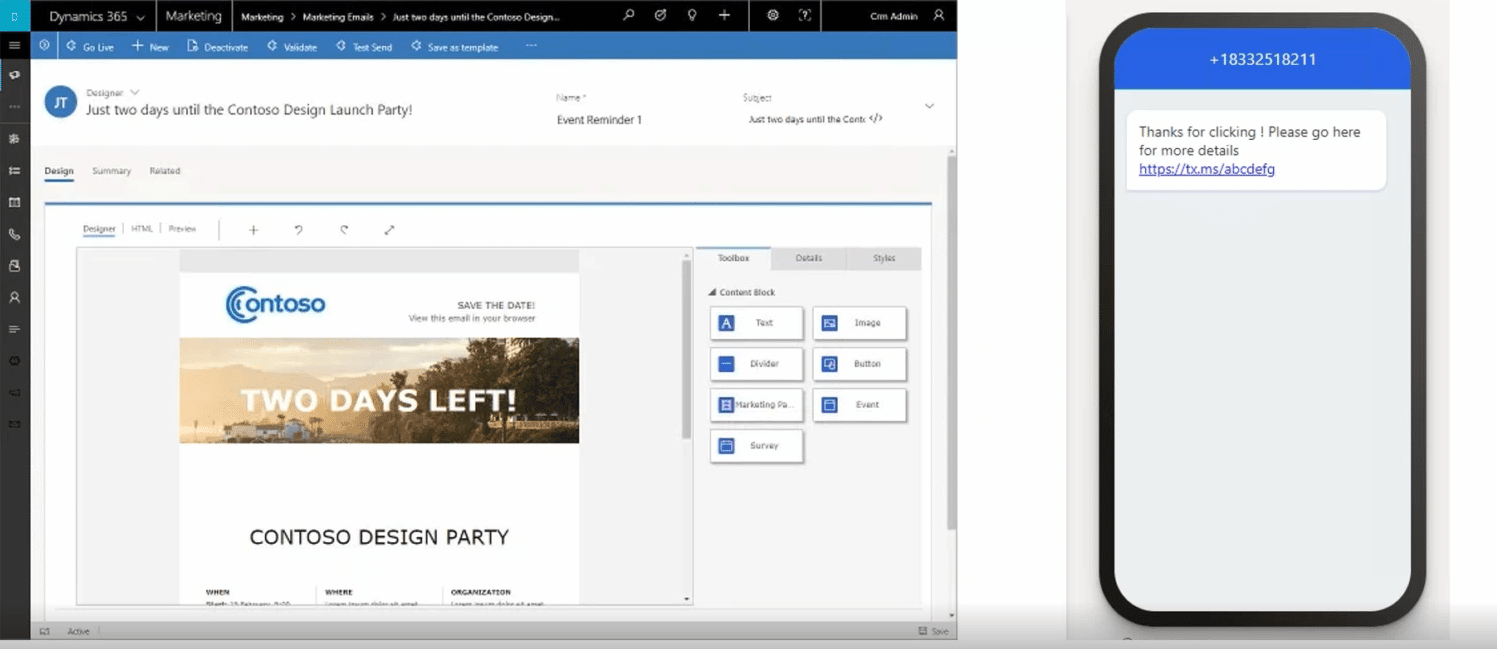The width and height of the screenshot is (1497, 649).
Task: Click Test Send in the command bar
Action: point(363,46)
